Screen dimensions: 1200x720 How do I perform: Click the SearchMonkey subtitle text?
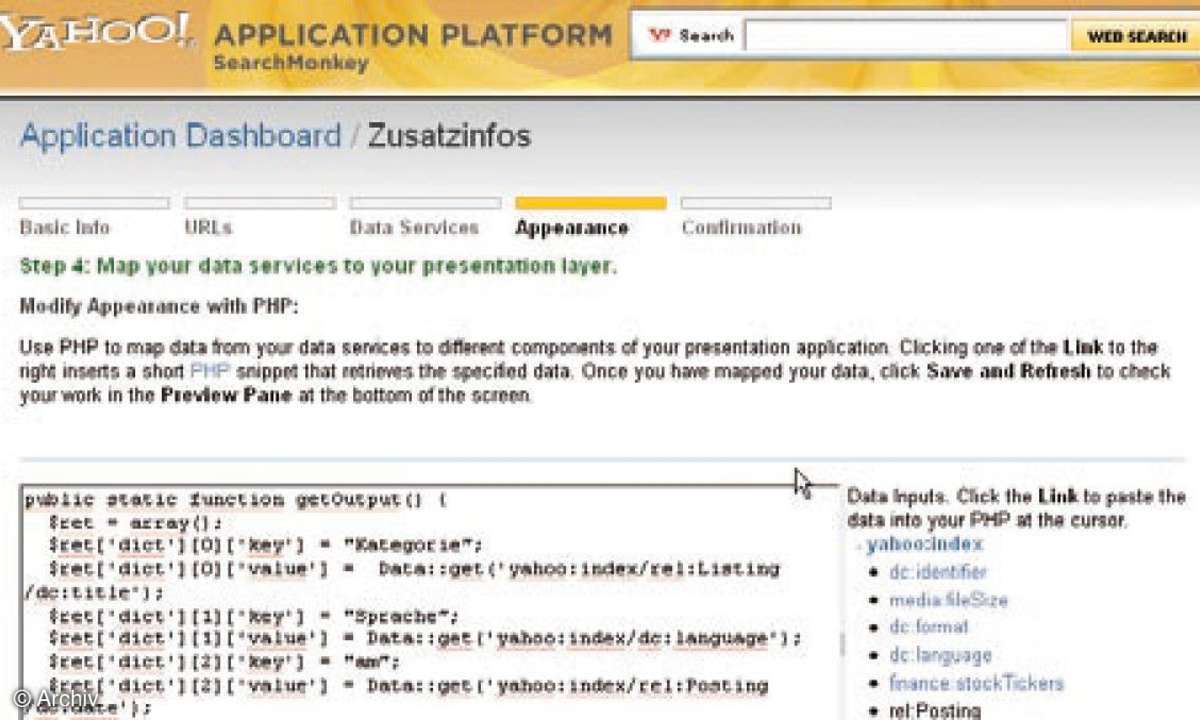(x=290, y=63)
